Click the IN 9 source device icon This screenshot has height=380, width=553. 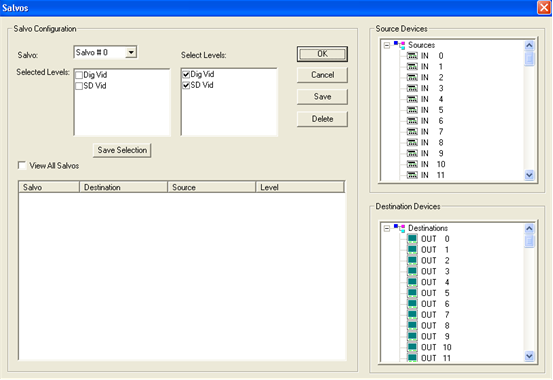(412, 153)
